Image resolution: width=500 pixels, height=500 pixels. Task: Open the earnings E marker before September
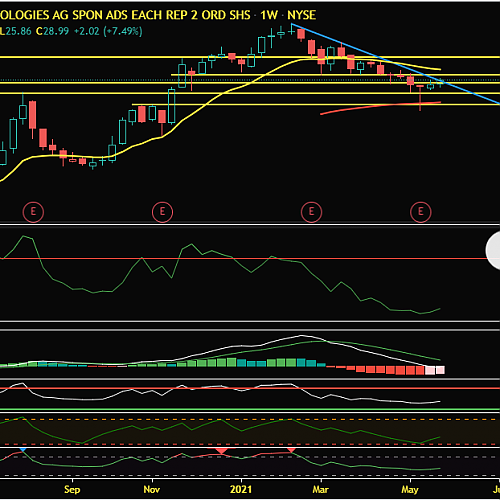click(x=33, y=212)
